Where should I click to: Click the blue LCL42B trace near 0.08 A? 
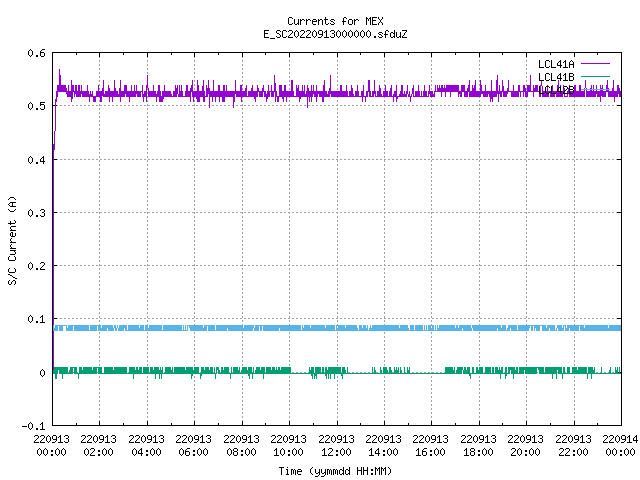pyautogui.click(x=337, y=328)
